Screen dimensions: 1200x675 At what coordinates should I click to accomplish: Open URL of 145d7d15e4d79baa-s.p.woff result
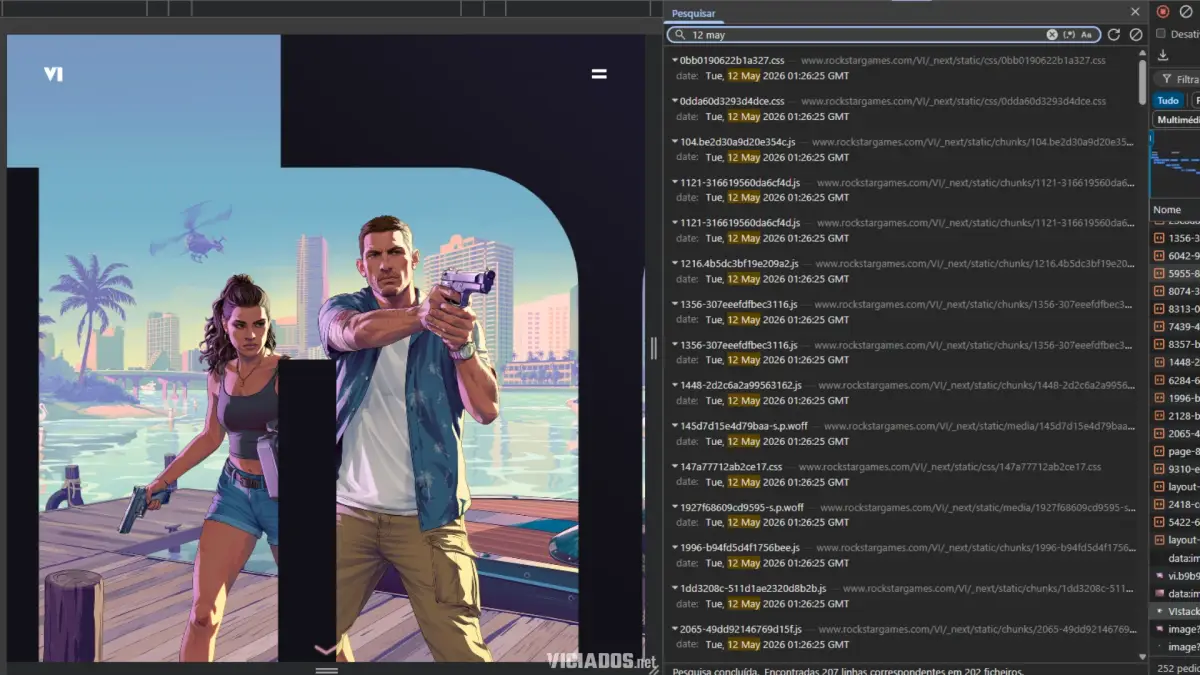[979, 426]
